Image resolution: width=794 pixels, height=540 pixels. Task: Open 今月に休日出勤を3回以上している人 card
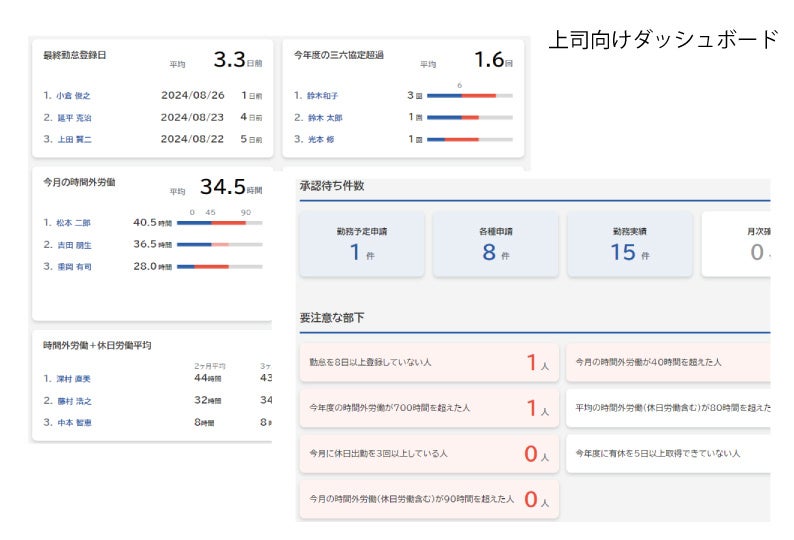click(429, 454)
